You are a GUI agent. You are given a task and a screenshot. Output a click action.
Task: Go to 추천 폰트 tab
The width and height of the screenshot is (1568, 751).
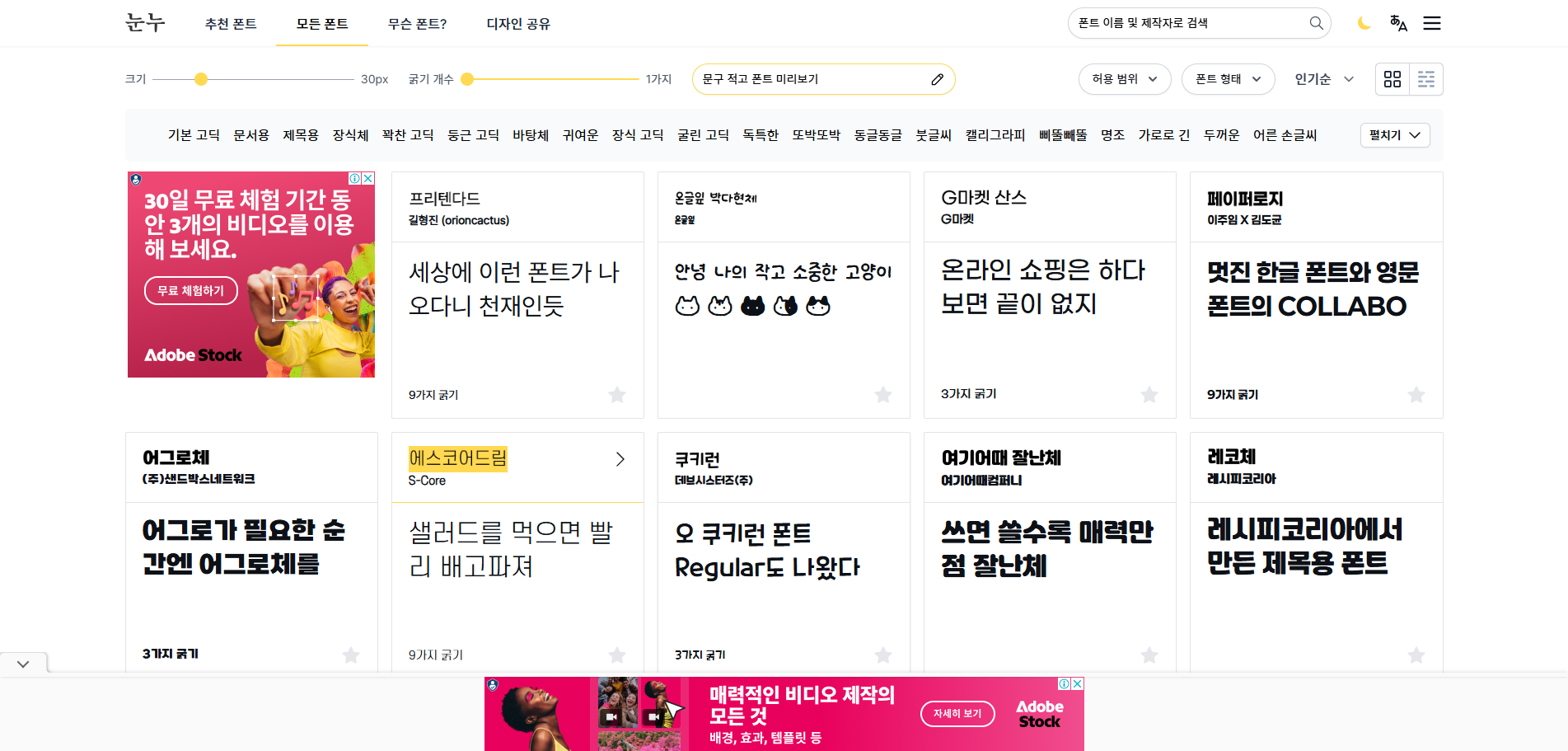tap(231, 24)
